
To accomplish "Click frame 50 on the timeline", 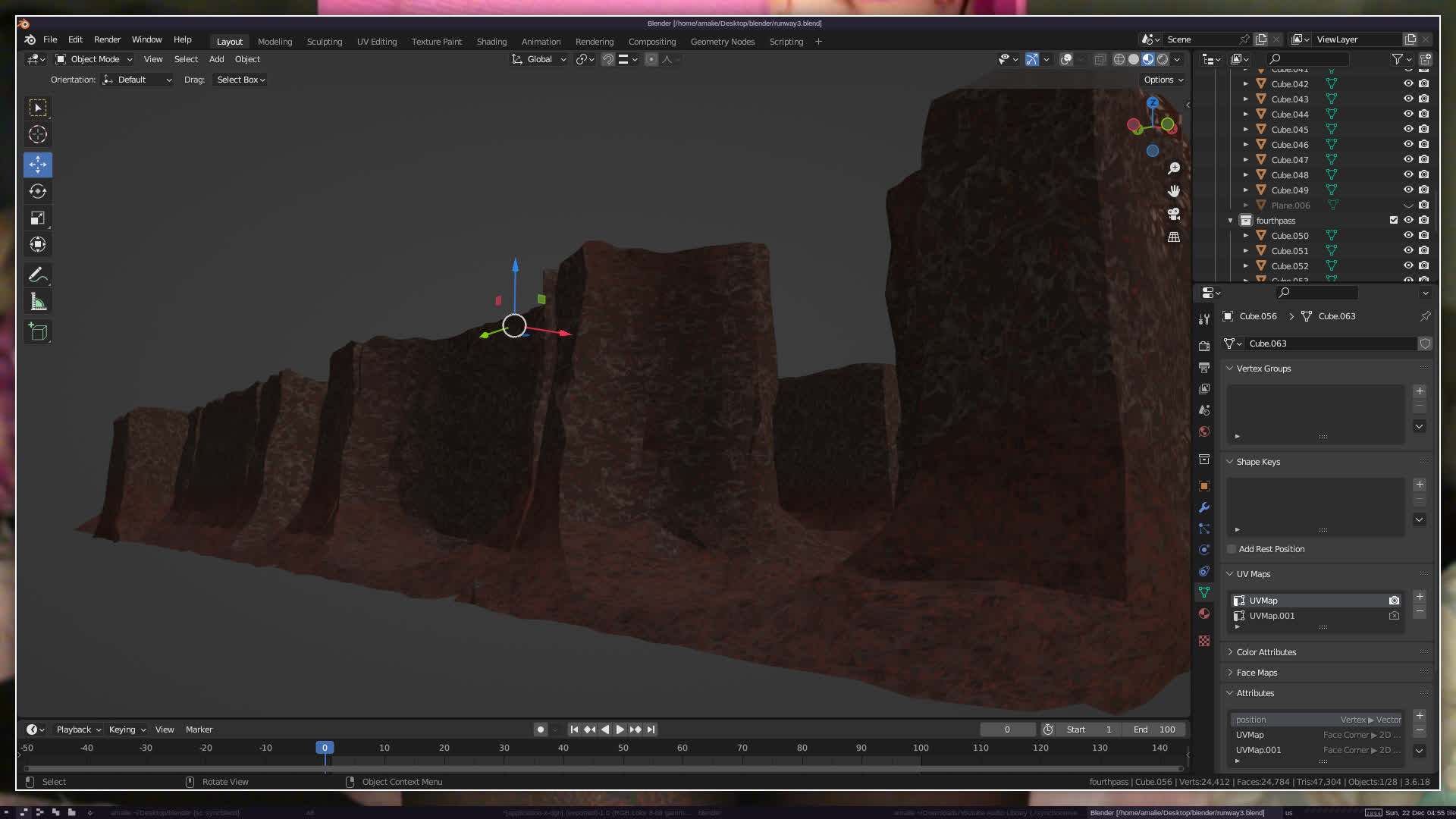I will pyautogui.click(x=623, y=748).
